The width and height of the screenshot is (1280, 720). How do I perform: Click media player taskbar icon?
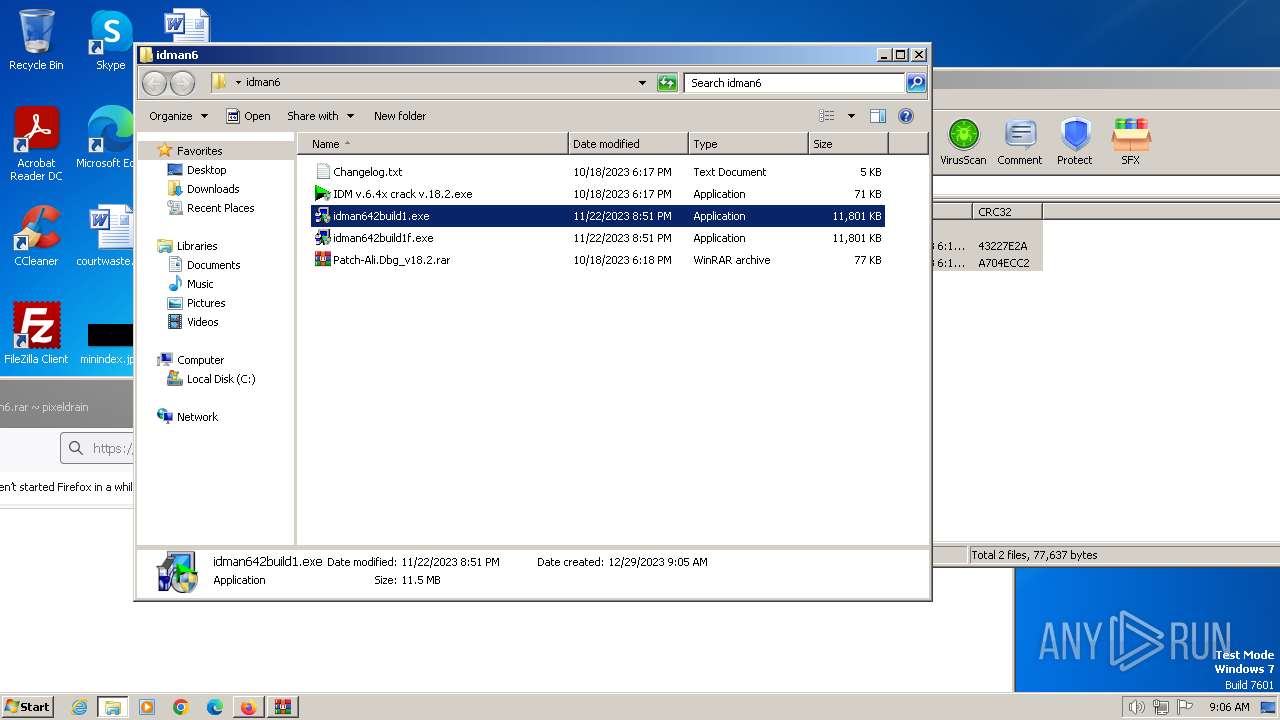147,707
